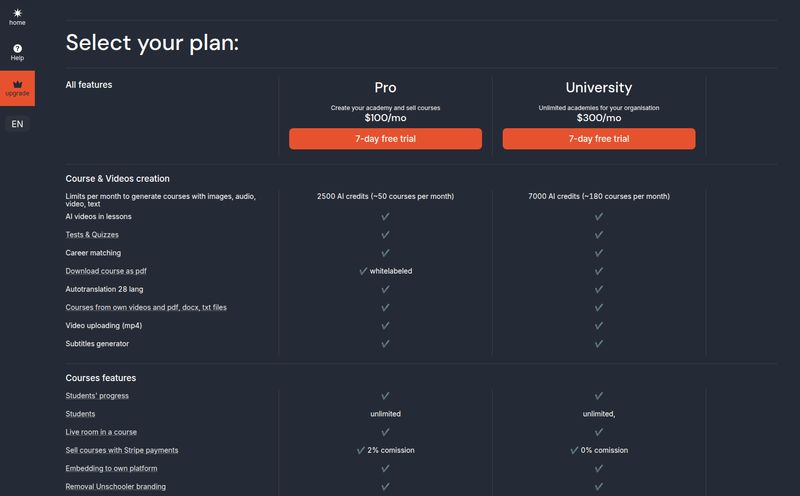Click University 0% comission checkmark
Image resolution: width=800 pixels, height=496 pixels.
click(574, 450)
